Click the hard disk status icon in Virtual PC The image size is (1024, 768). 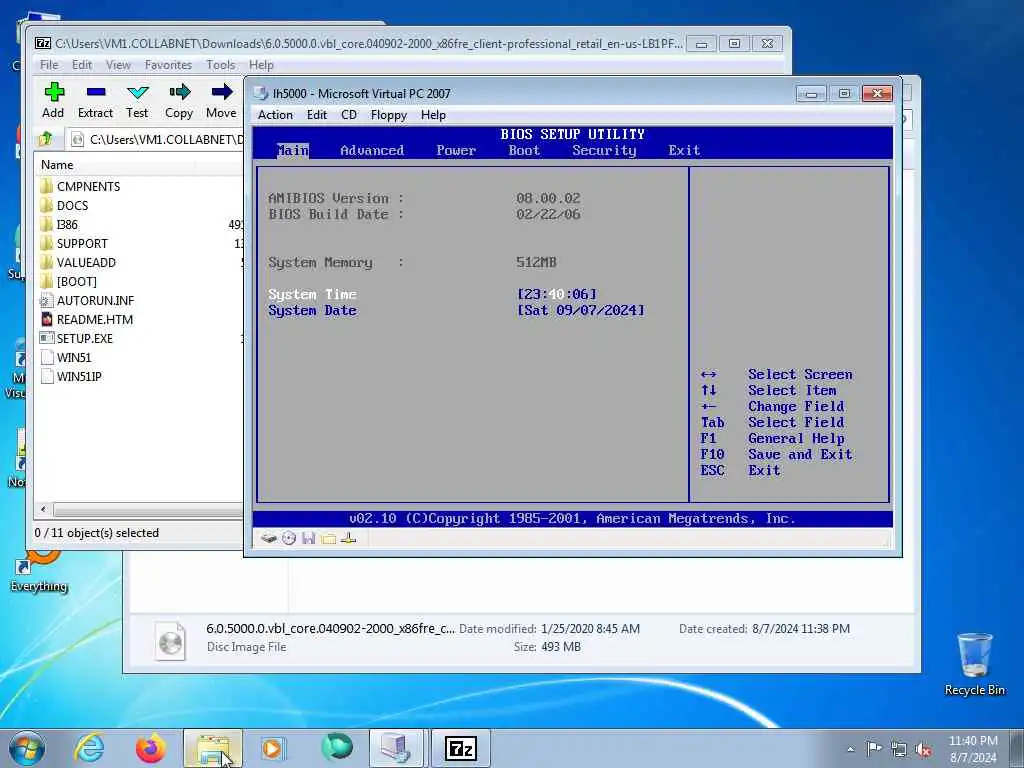(x=268, y=538)
